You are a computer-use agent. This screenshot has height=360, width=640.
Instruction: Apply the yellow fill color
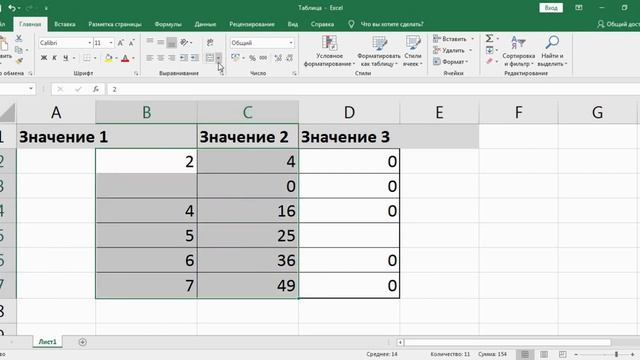tap(108, 58)
